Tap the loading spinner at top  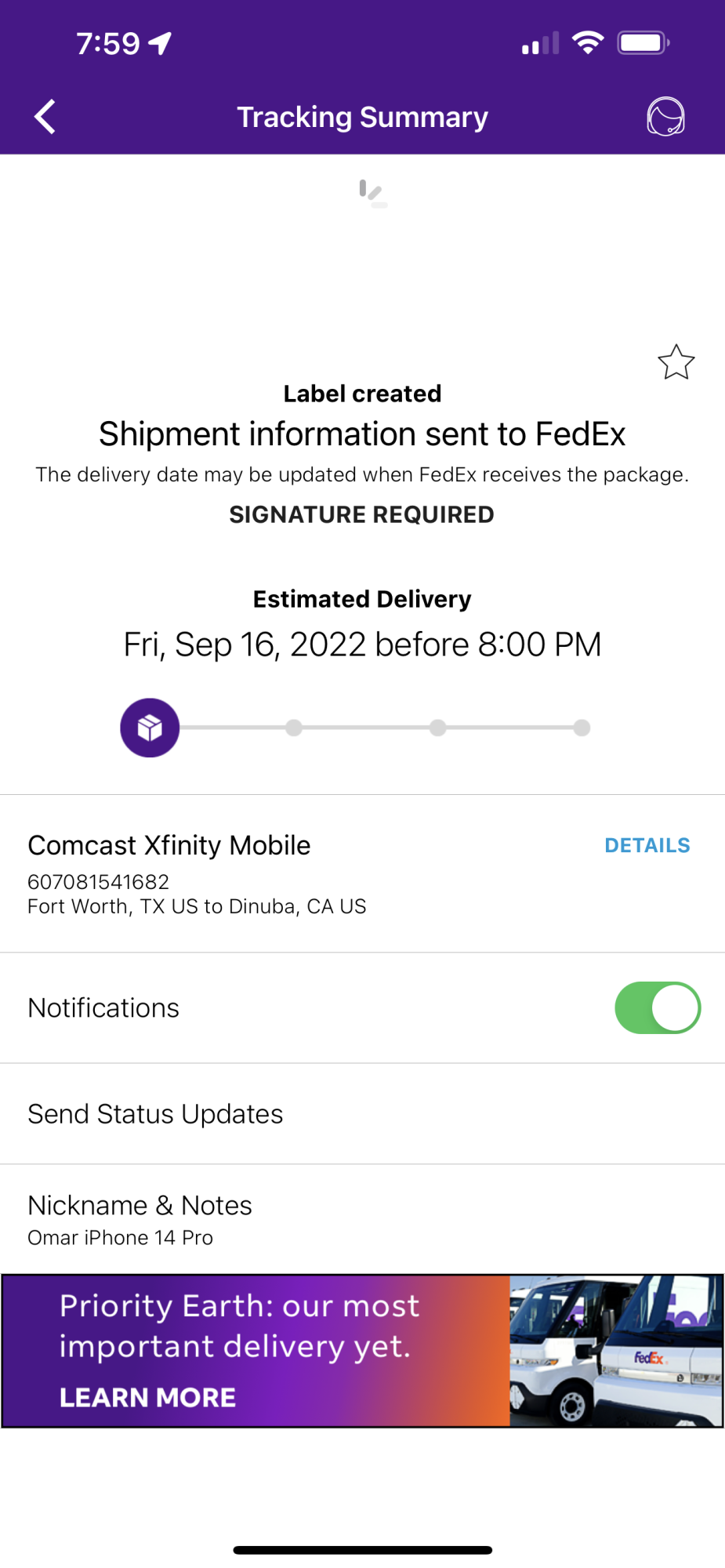[x=372, y=194]
